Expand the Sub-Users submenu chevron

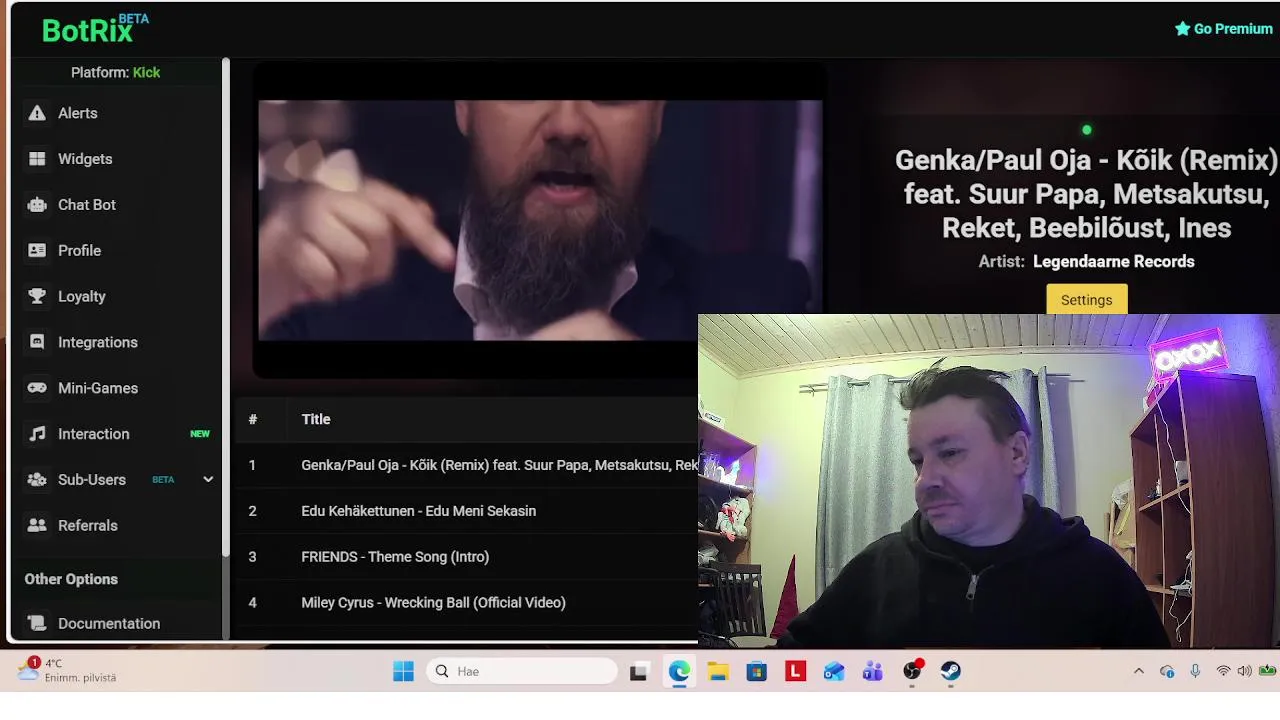point(208,480)
